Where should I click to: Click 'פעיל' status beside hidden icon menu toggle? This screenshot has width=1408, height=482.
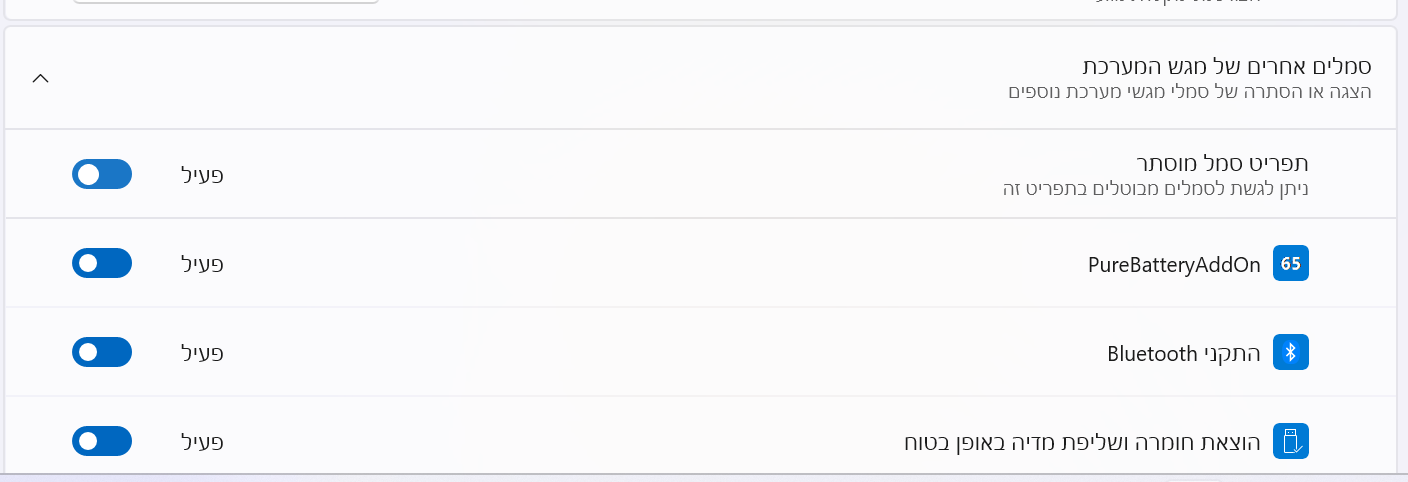[x=202, y=174]
